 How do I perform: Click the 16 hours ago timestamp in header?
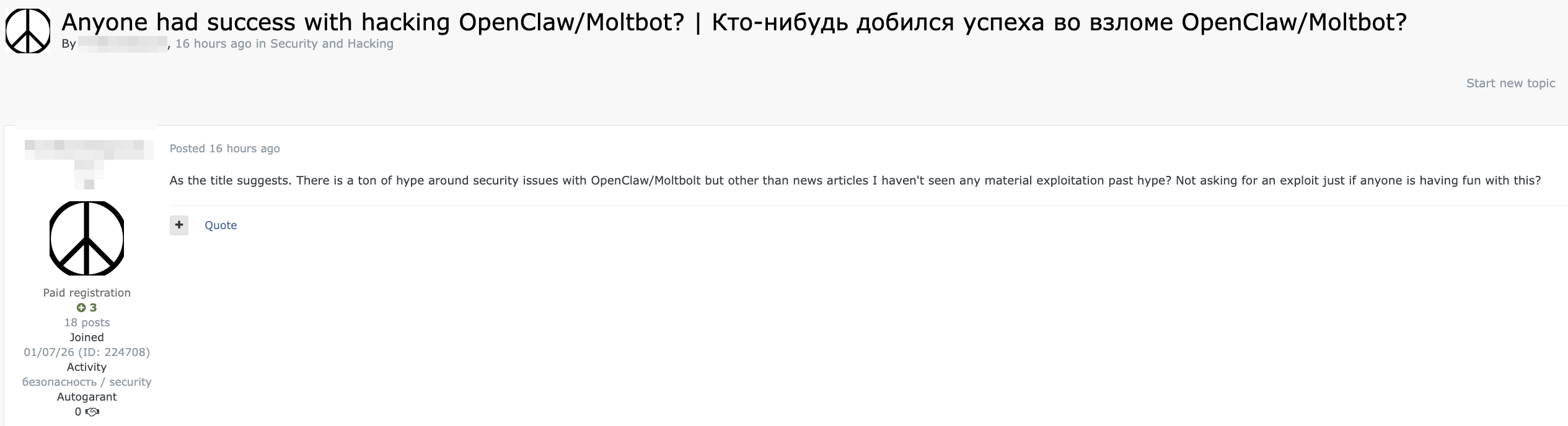click(213, 43)
